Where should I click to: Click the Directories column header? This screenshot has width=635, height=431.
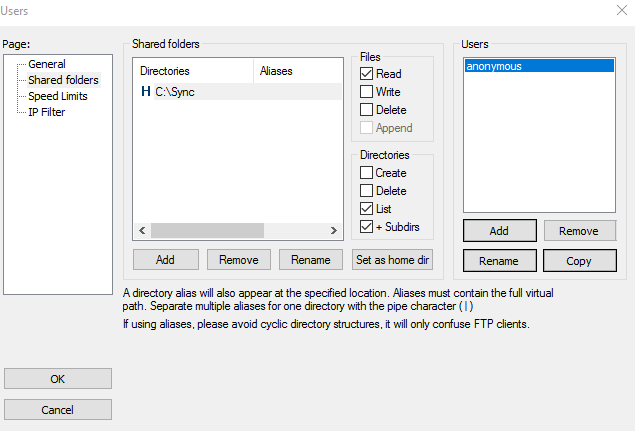pos(193,71)
